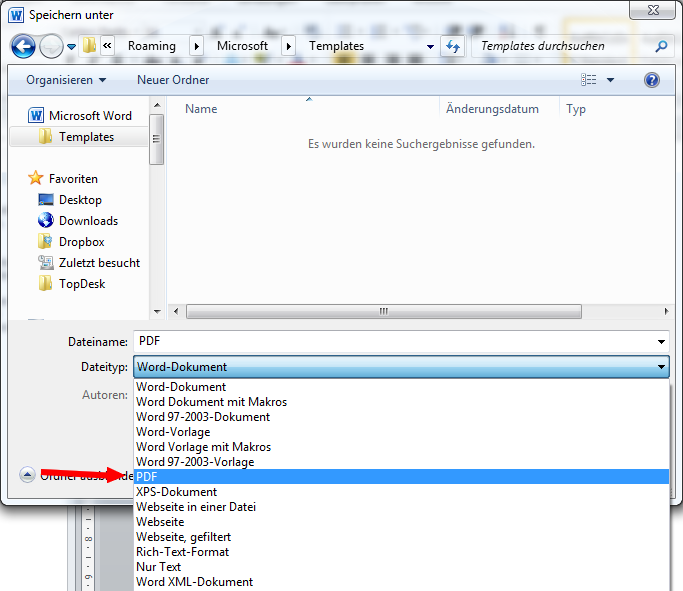This screenshot has width=683, height=591.
Task: Click the Dateityp combo box showing Word-Dokument
Action: [401, 367]
